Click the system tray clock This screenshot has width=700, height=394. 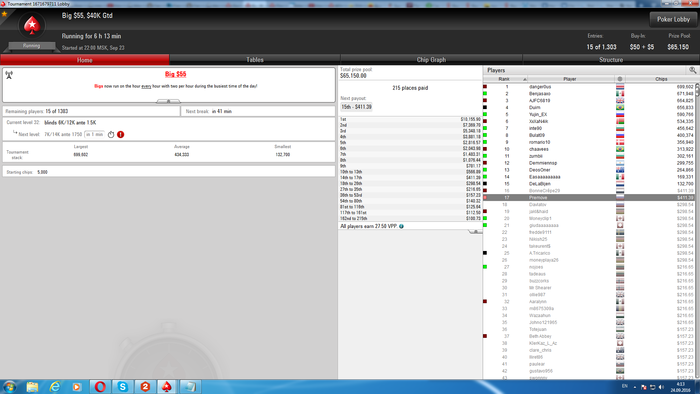point(681,387)
